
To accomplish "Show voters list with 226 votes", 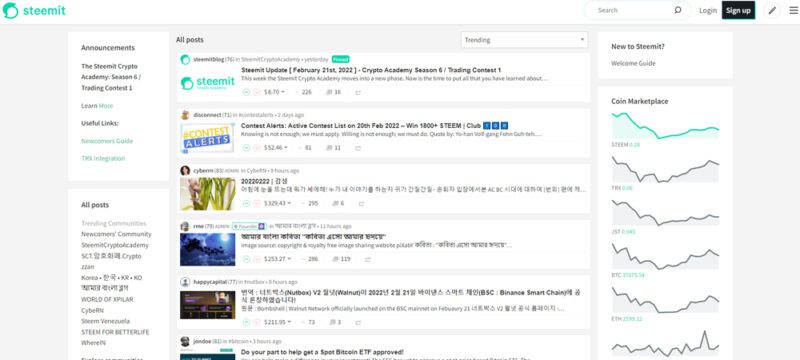I will 305,92.
